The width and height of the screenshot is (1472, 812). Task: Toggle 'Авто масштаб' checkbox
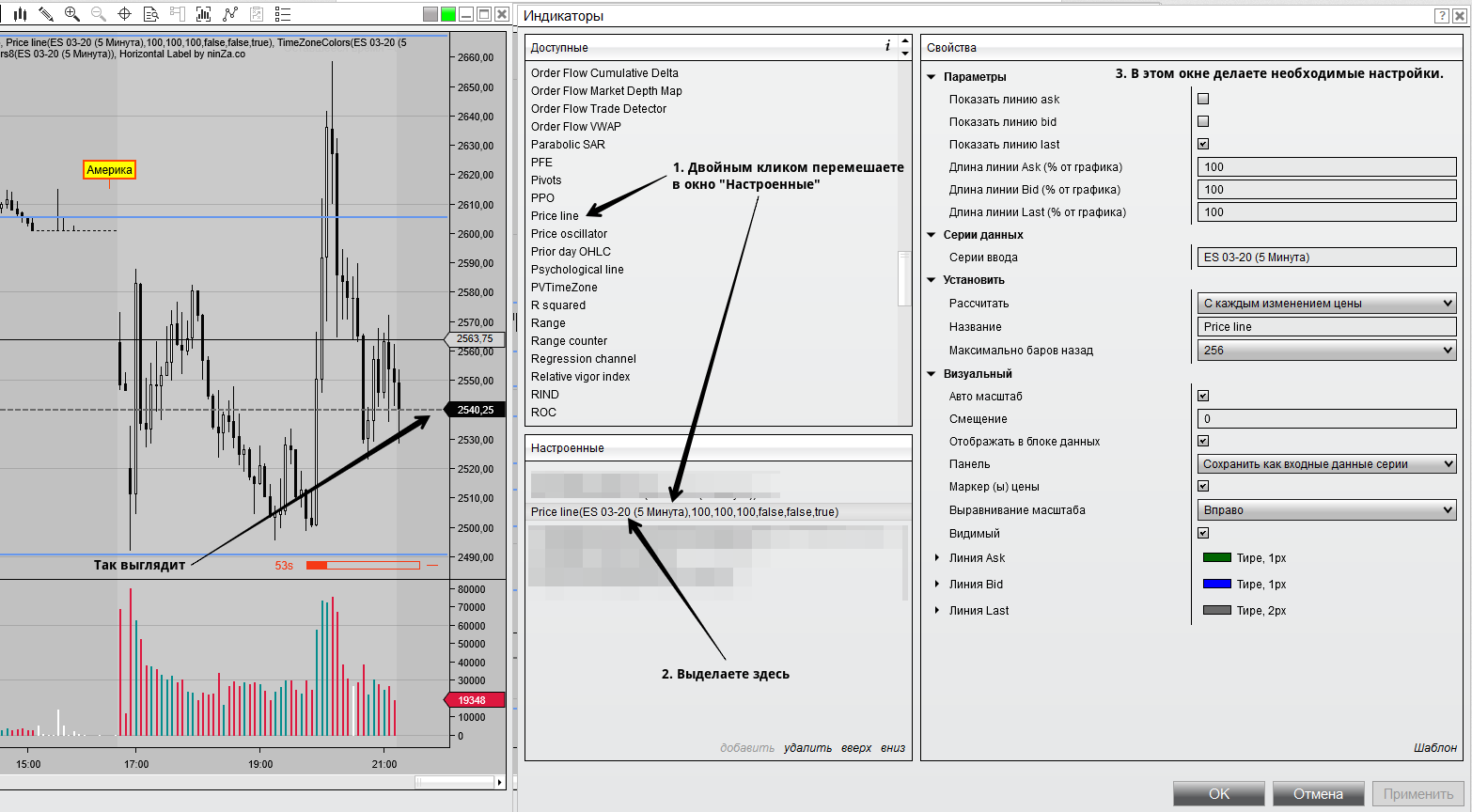(x=1203, y=396)
